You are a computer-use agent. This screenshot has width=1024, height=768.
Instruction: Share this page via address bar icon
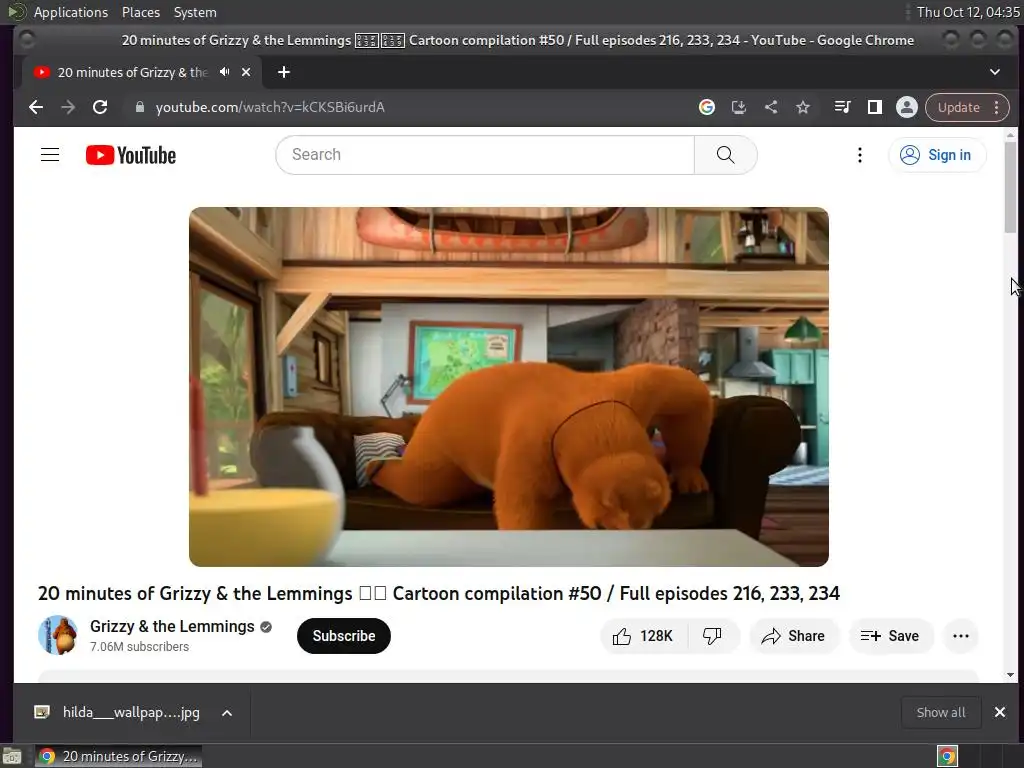pos(771,107)
